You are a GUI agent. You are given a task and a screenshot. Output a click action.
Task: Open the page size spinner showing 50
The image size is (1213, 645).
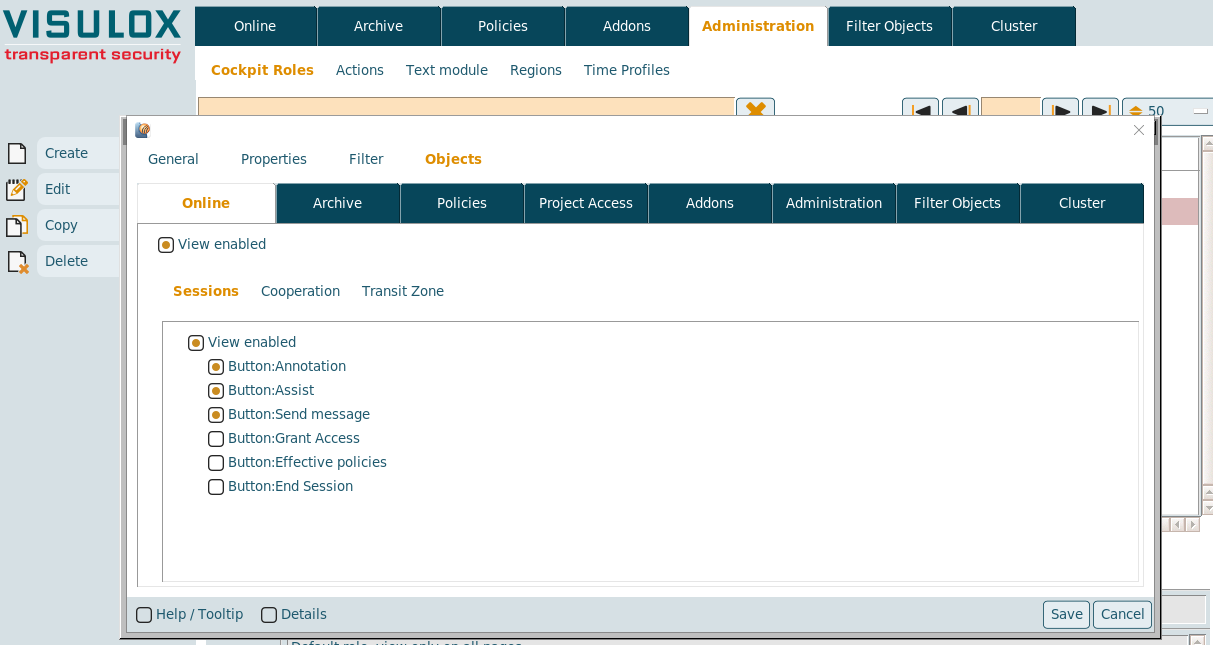point(1135,111)
